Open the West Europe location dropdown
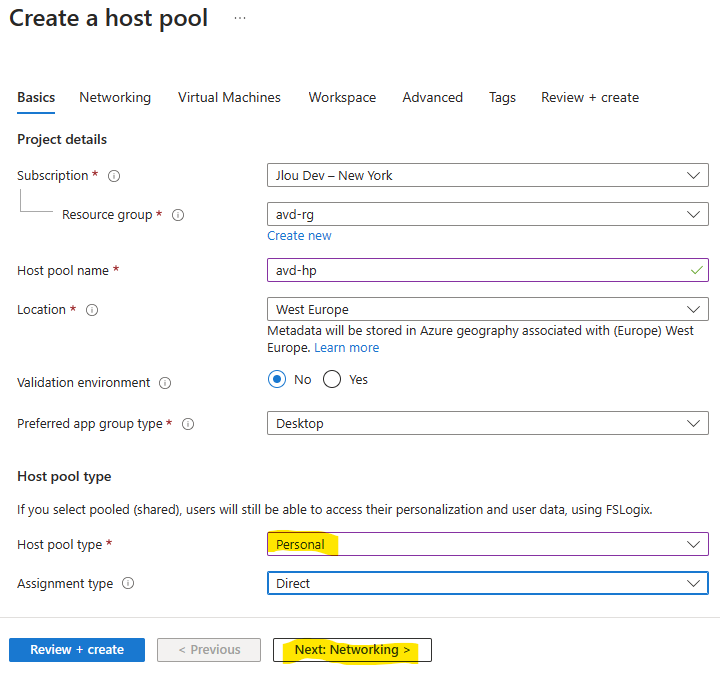Image resolution: width=720 pixels, height=673 pixels. [488, 309]
